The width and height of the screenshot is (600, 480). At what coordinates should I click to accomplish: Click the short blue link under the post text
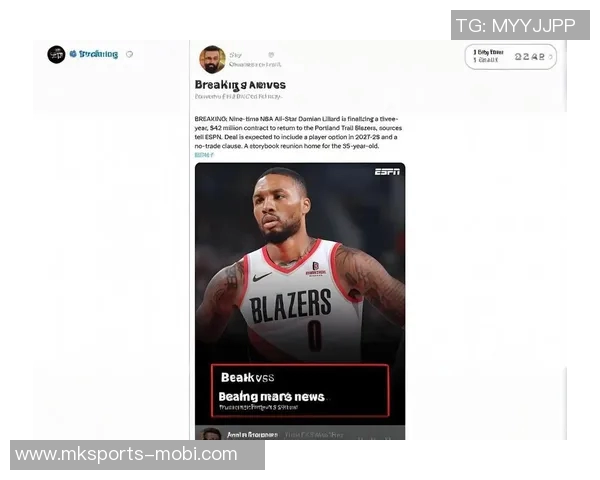pos(204,155)
